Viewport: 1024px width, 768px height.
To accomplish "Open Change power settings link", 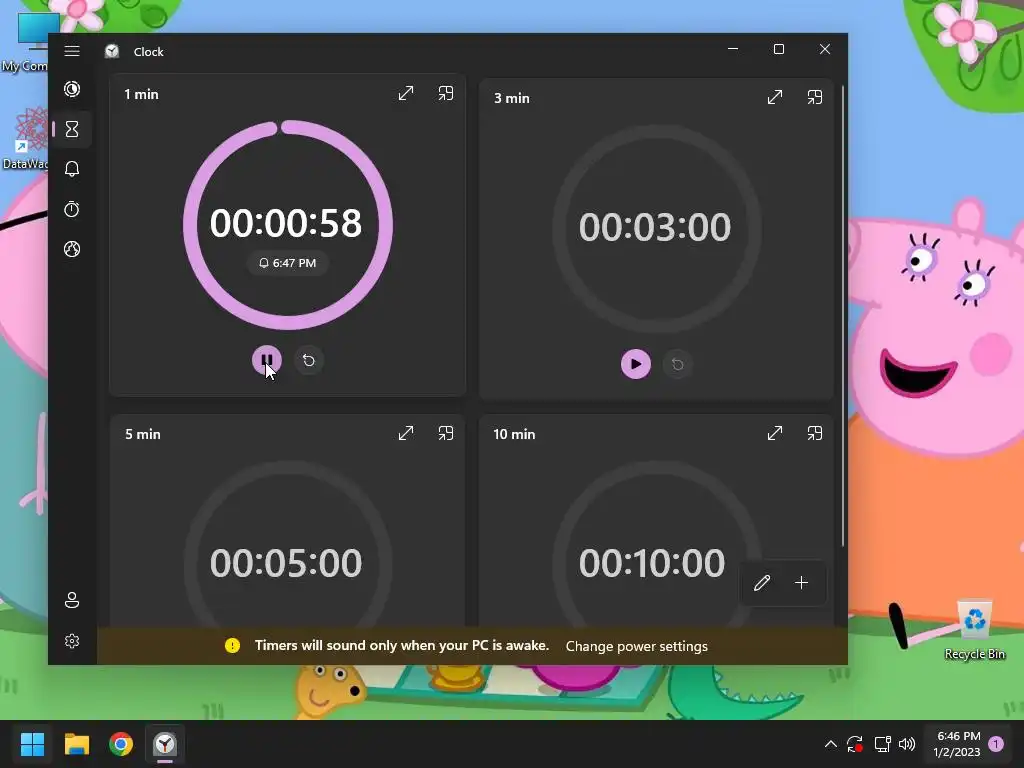I will pos(637,646).
